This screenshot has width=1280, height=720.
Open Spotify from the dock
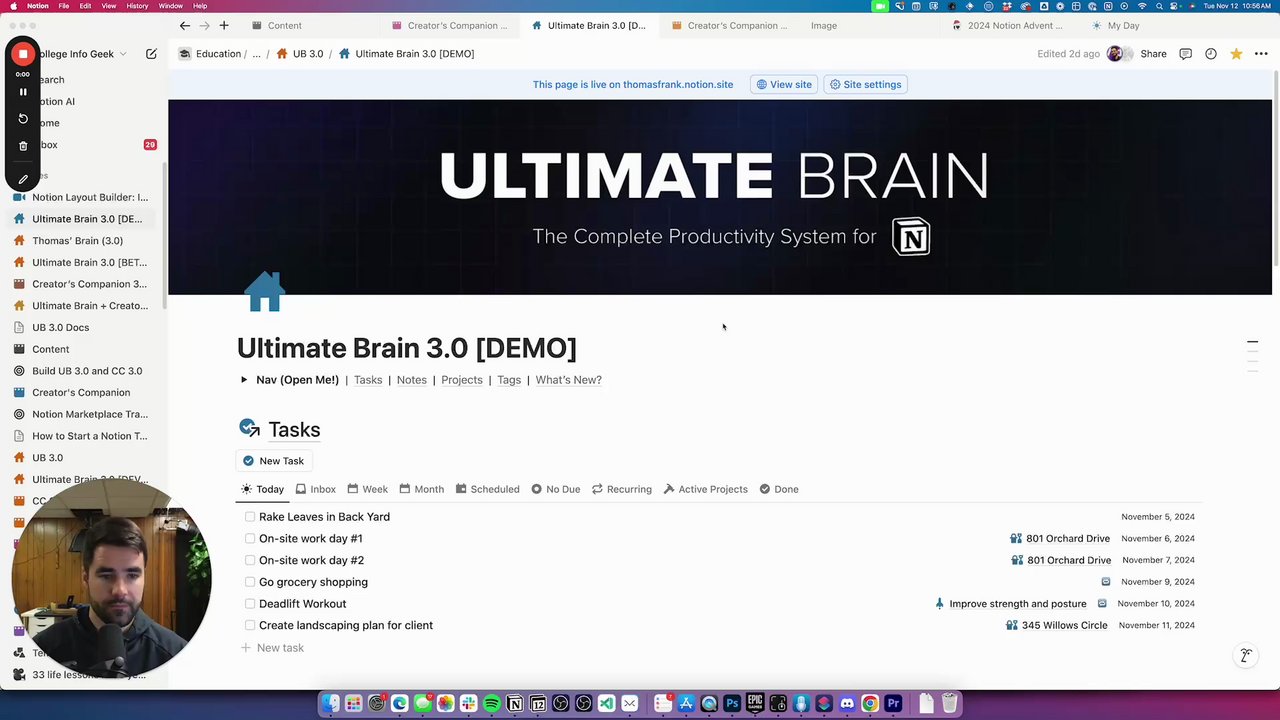[x=492, y=704]
